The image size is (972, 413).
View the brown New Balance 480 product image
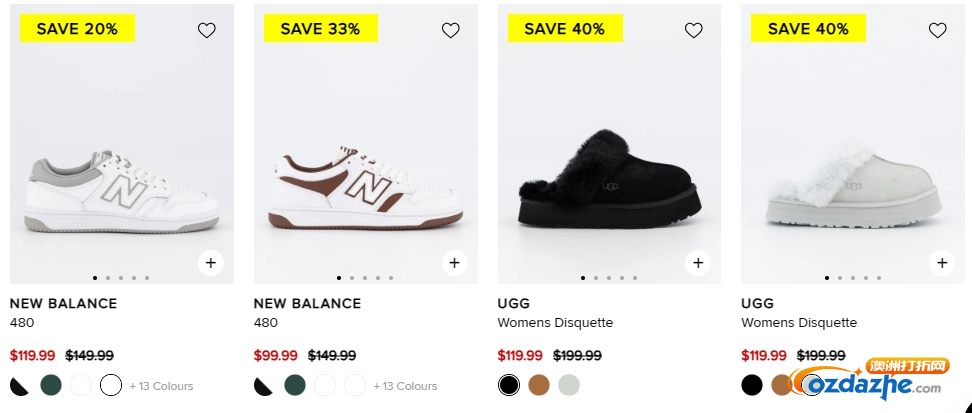pos(366,144)
